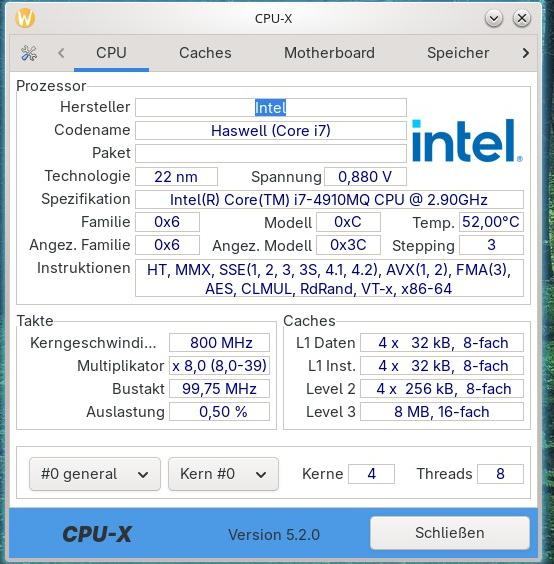Select the Speicher tab
The height and width of the screenshot is (564, 554).
[458, 53]
